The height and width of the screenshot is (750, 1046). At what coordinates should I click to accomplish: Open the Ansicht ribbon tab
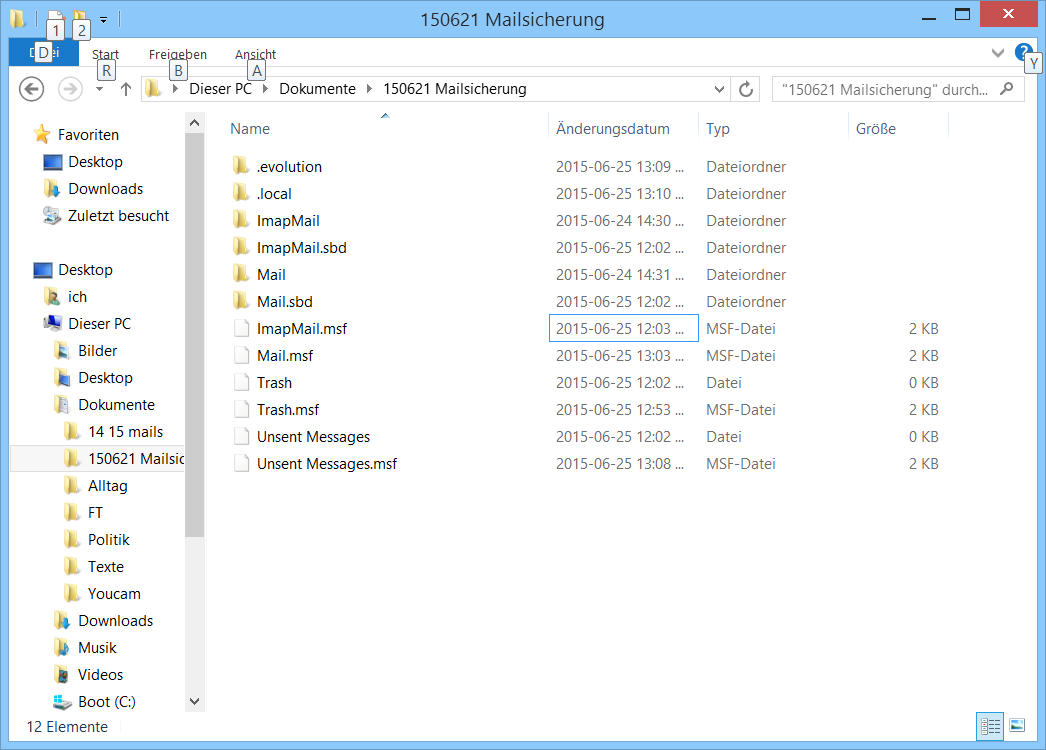click(256, 55)
